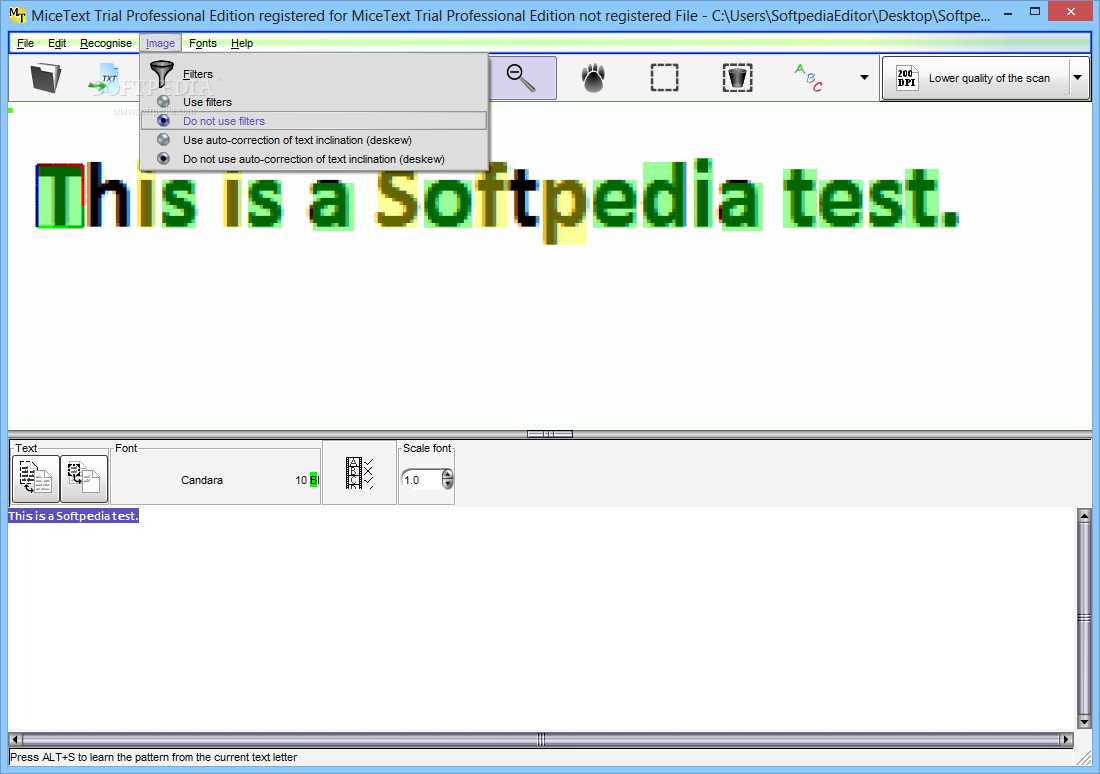Click the first text layout icon in Text group
This screenshot has height=774, width=1100.
(x=36, y=479)
